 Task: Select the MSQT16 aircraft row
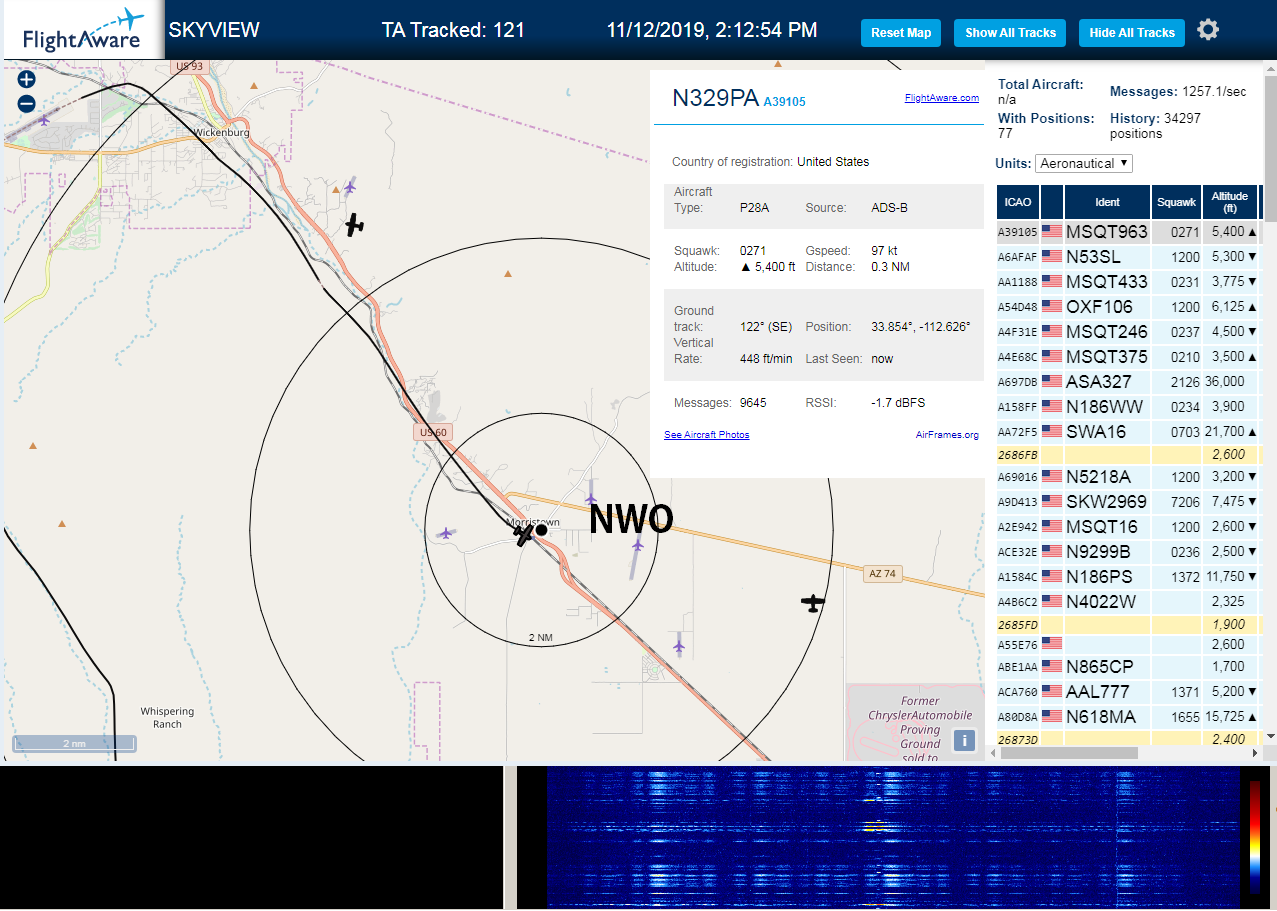pyautogui.click(x=1128, y=527)
